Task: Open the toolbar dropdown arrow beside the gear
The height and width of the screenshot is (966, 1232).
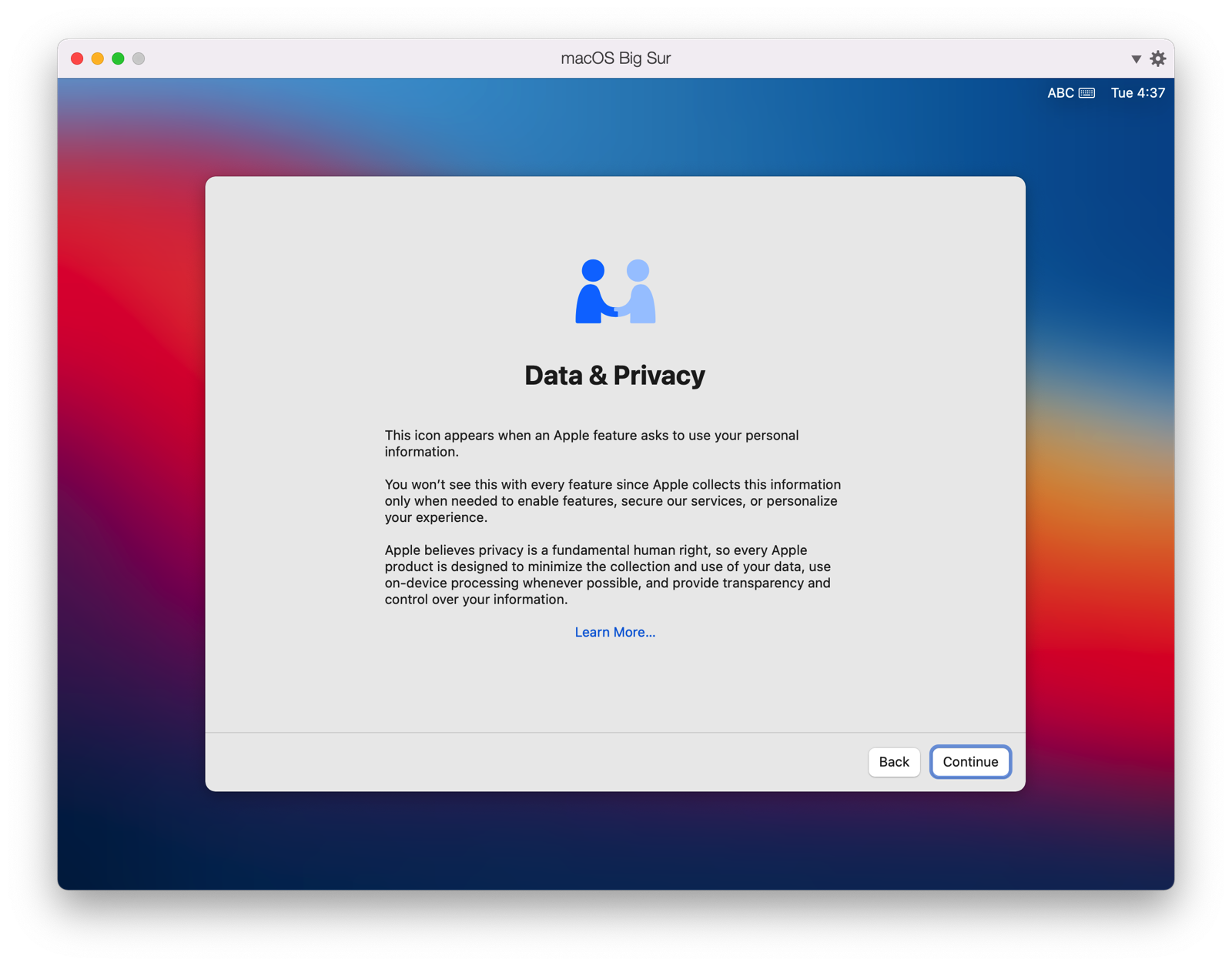Action: pyautogui.click(x=1135, y=58)
